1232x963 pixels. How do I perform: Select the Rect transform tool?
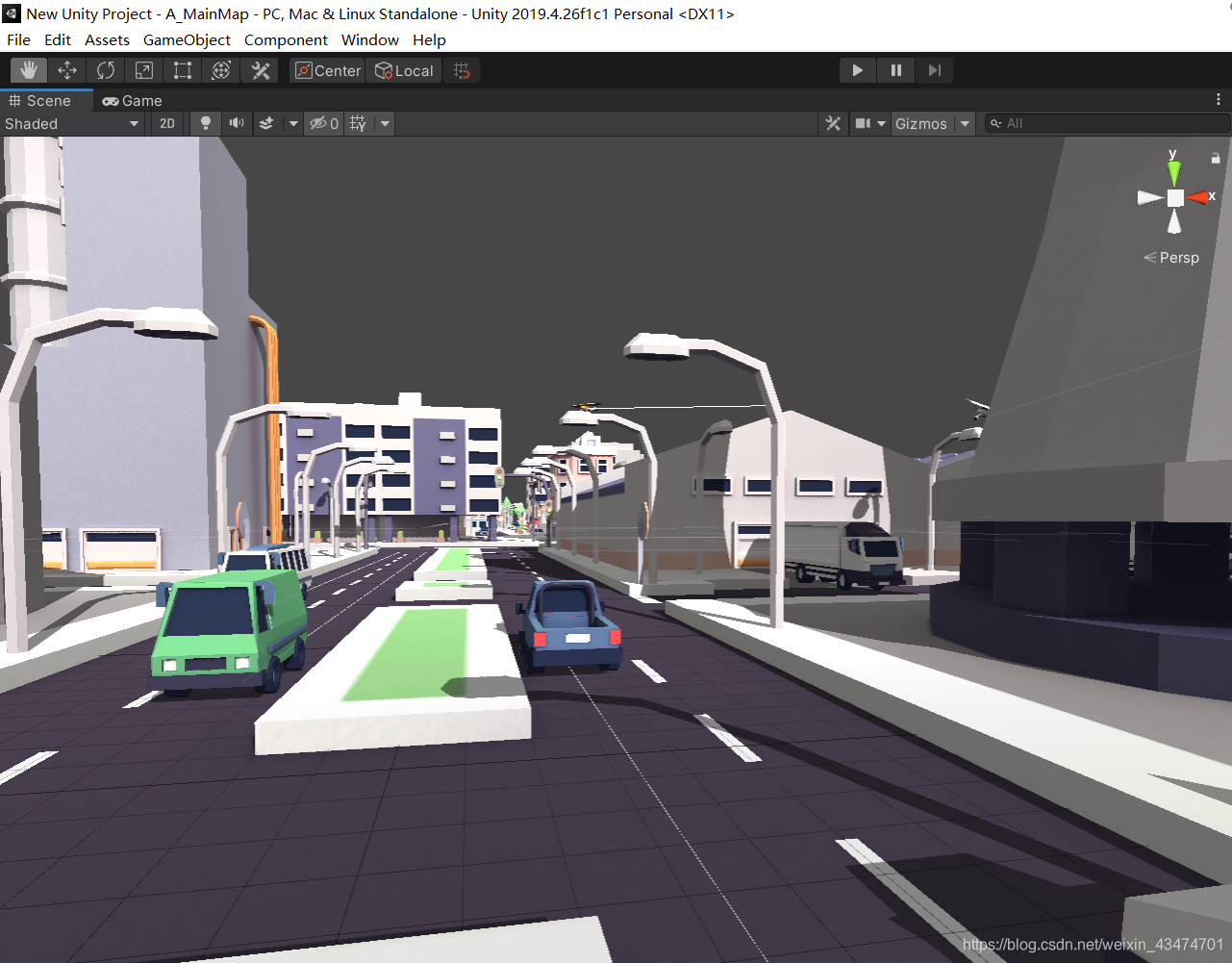click(x=183, y=70)
